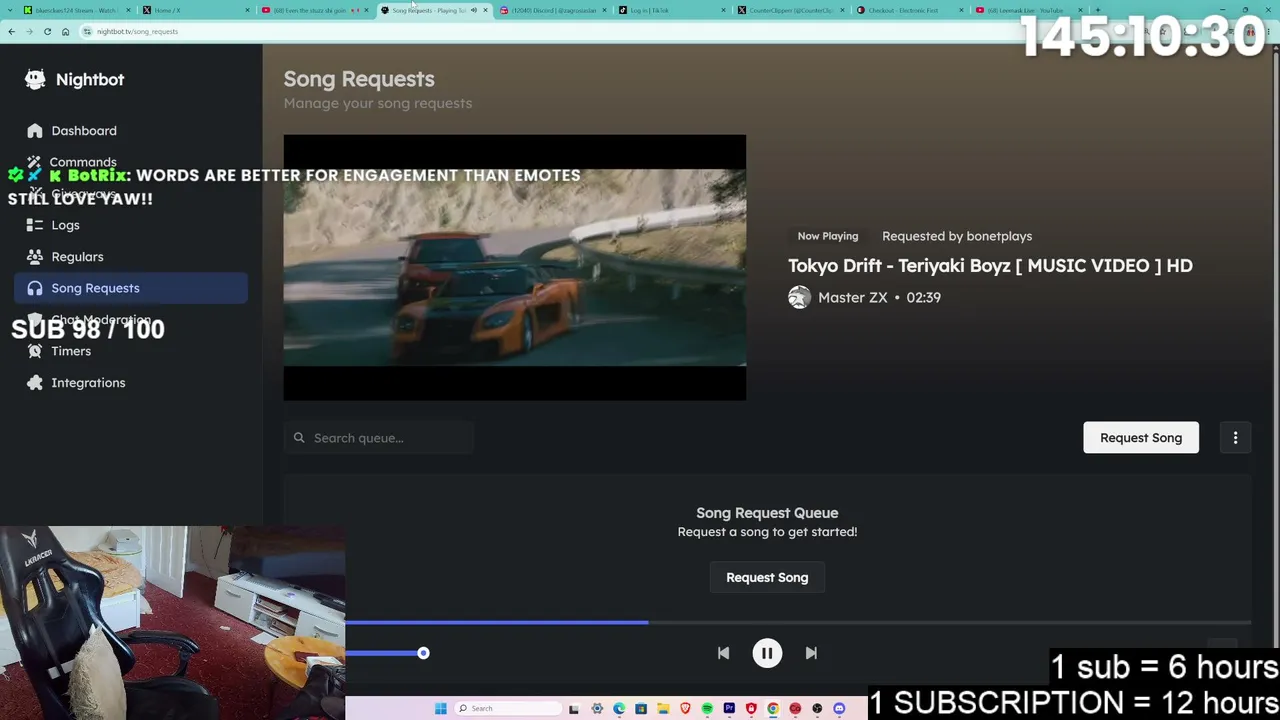The height and width of the screenshot is (720, 1280).
Task: Open Microsoft Store from taskbar
Action: (x=641, y=709)
